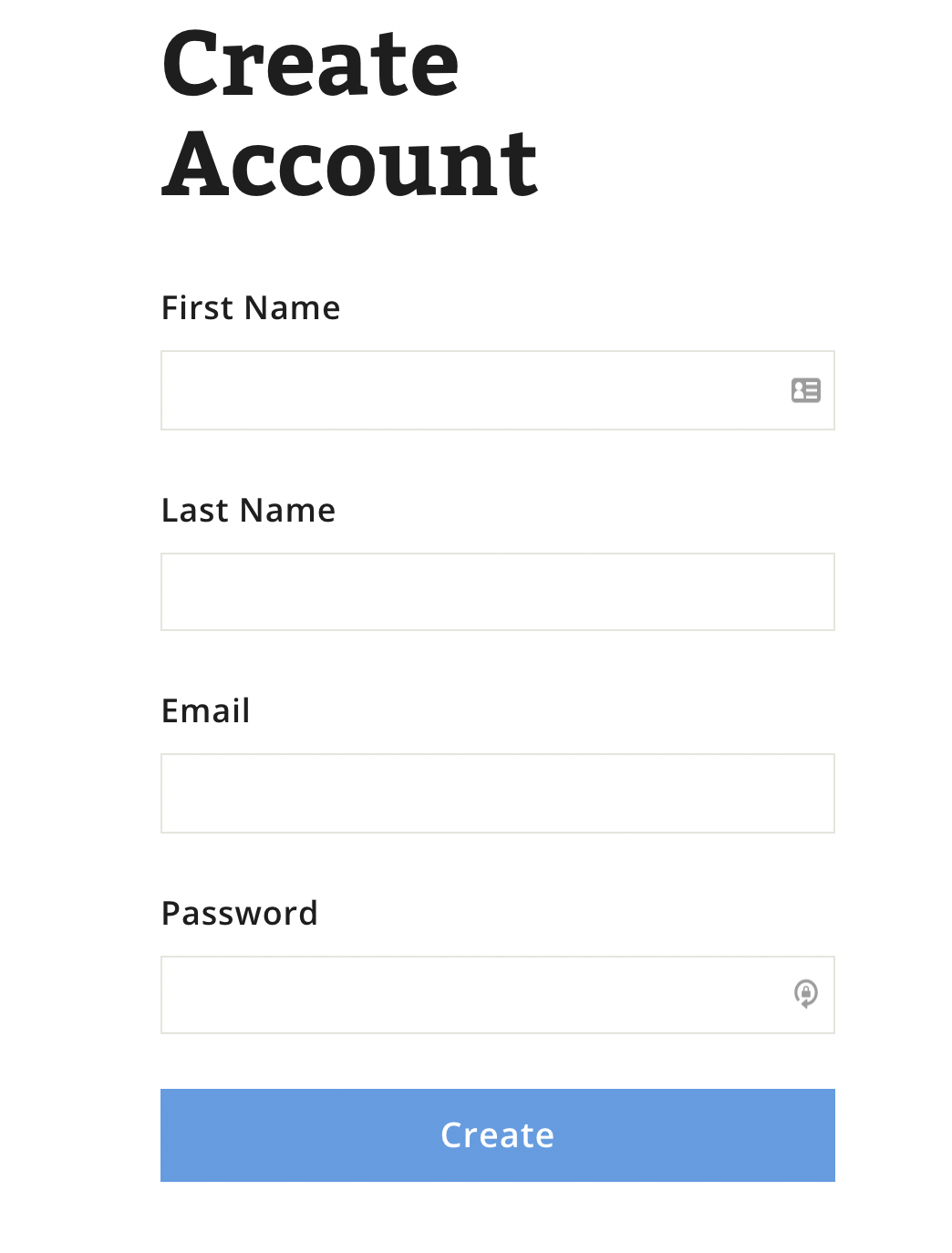Click the white Create text on the button
This screenshot has width=952, height=1253.
click(x=497, y=1135)
